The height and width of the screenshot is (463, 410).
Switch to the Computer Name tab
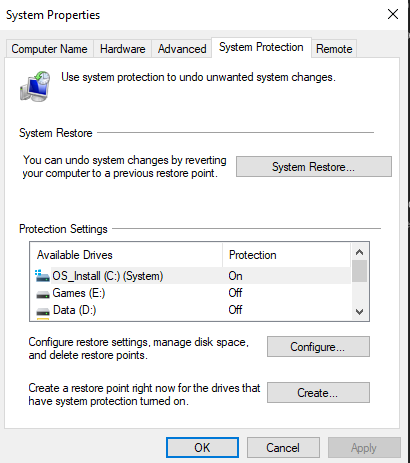tap(49, 49)
